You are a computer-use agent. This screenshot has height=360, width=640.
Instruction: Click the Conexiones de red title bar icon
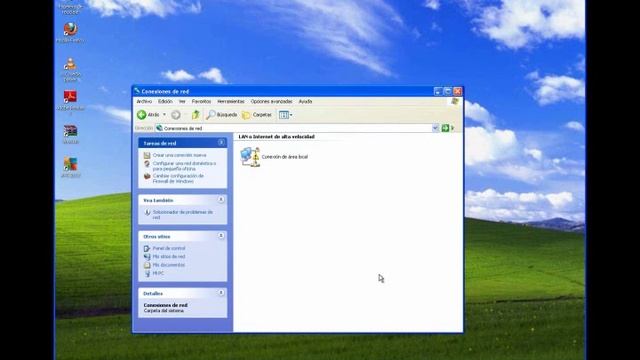pyautogui.click(x=137, y=91)
